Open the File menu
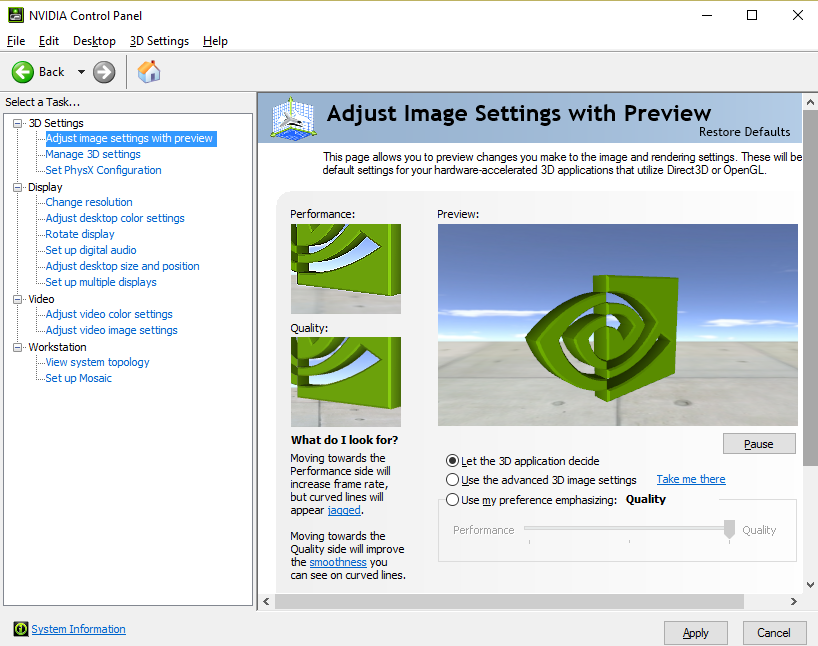Viewport: 818px width, 646px height. pyautogui.click(x=16, y=41)
